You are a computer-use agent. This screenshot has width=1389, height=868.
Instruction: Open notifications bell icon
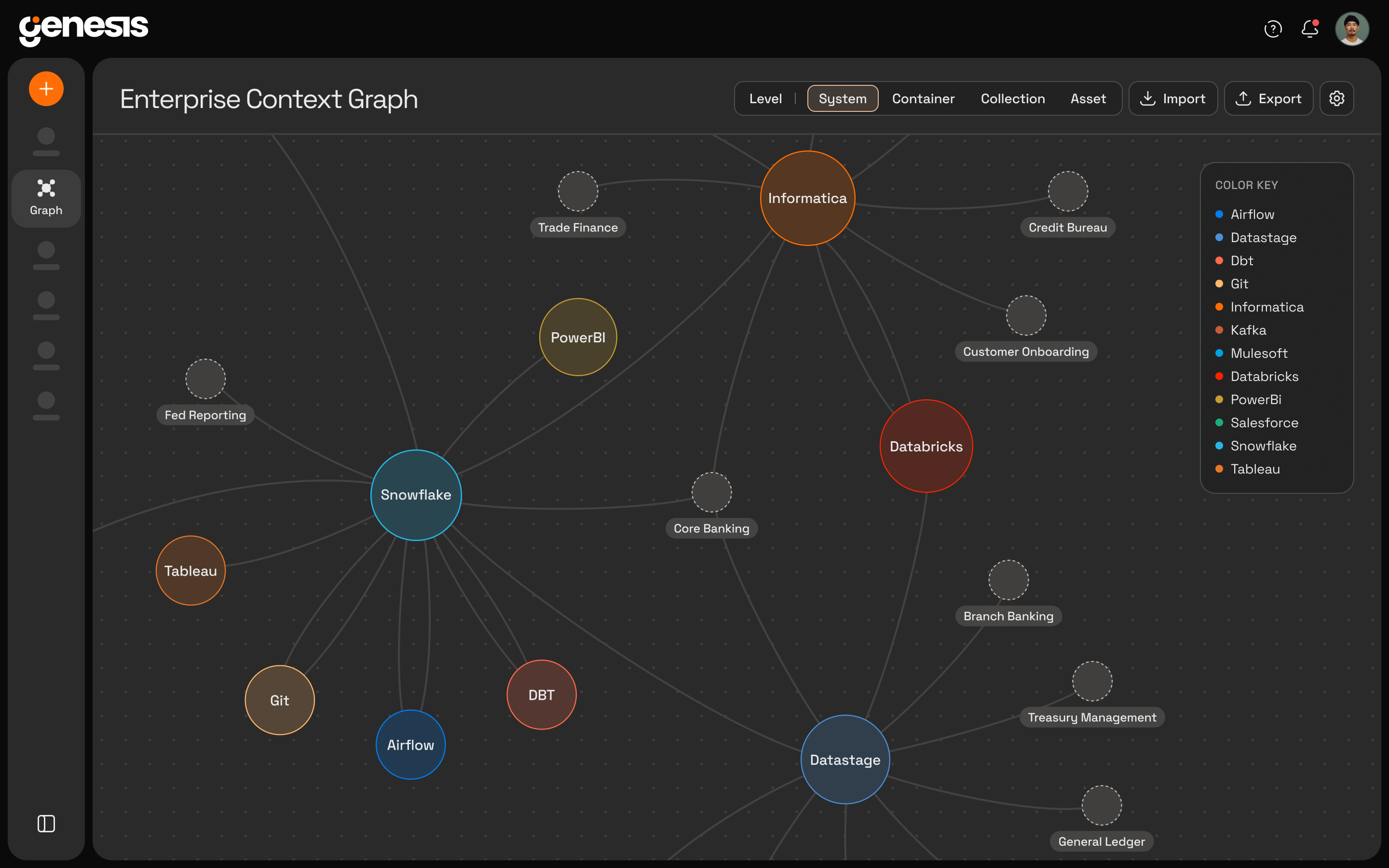(1310, 29)
